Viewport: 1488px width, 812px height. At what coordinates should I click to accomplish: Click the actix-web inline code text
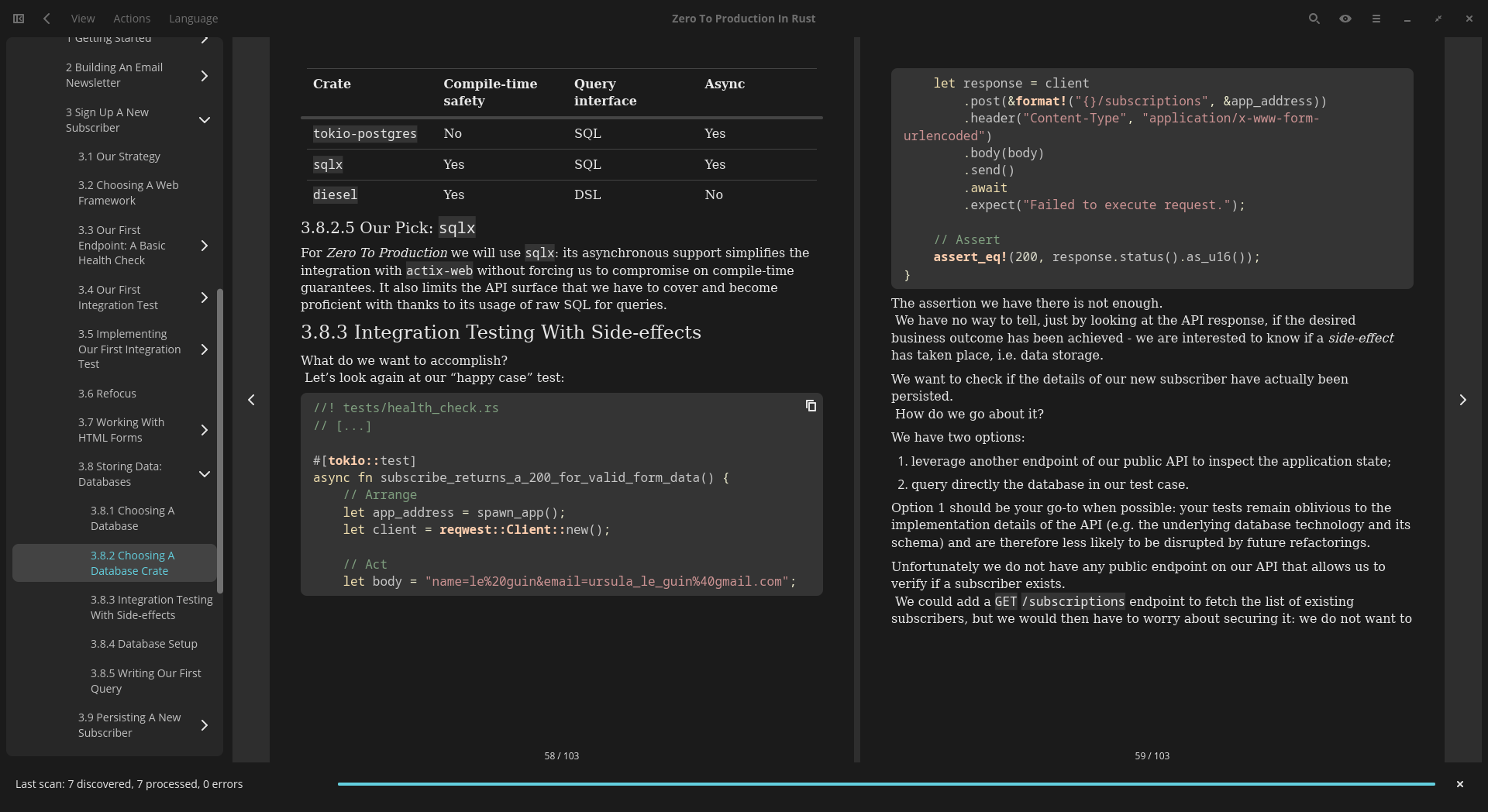coord(439,270)
